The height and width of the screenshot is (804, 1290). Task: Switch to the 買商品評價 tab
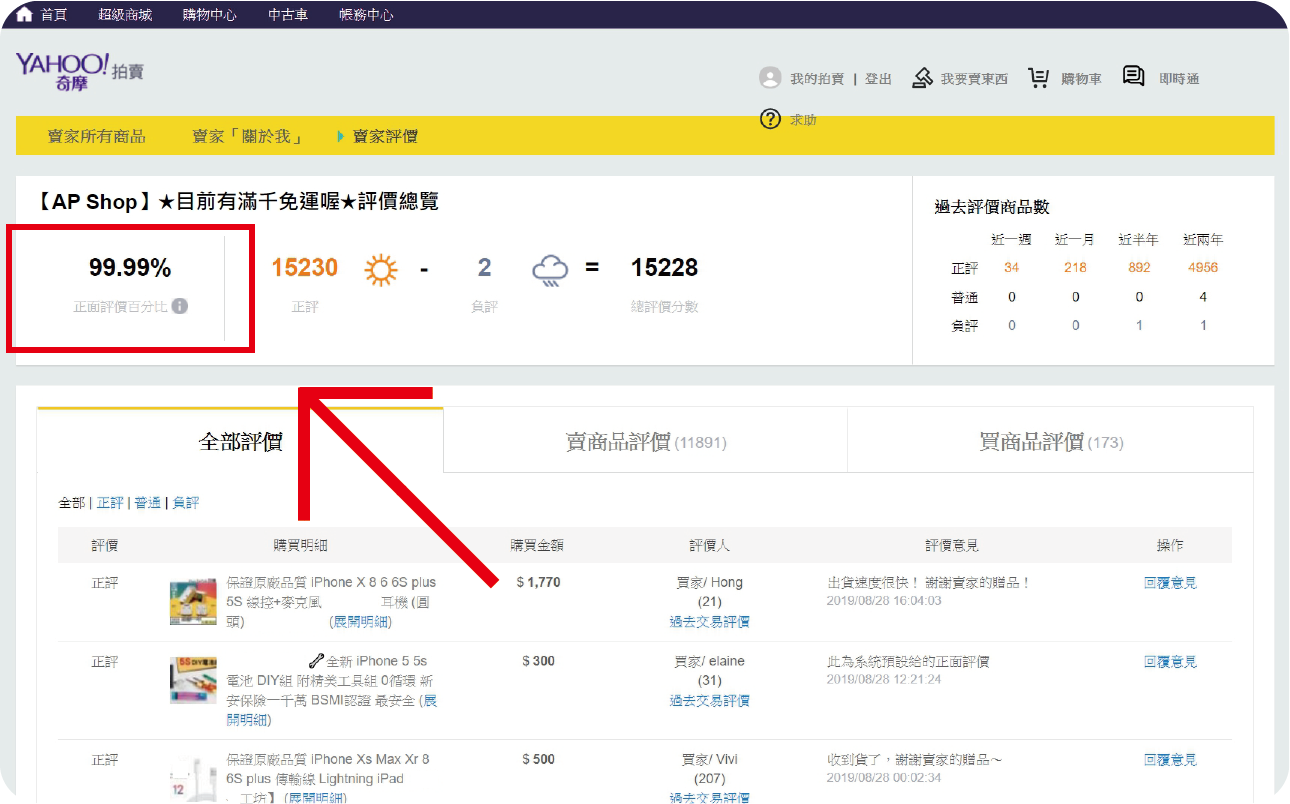coord(1050,442)
